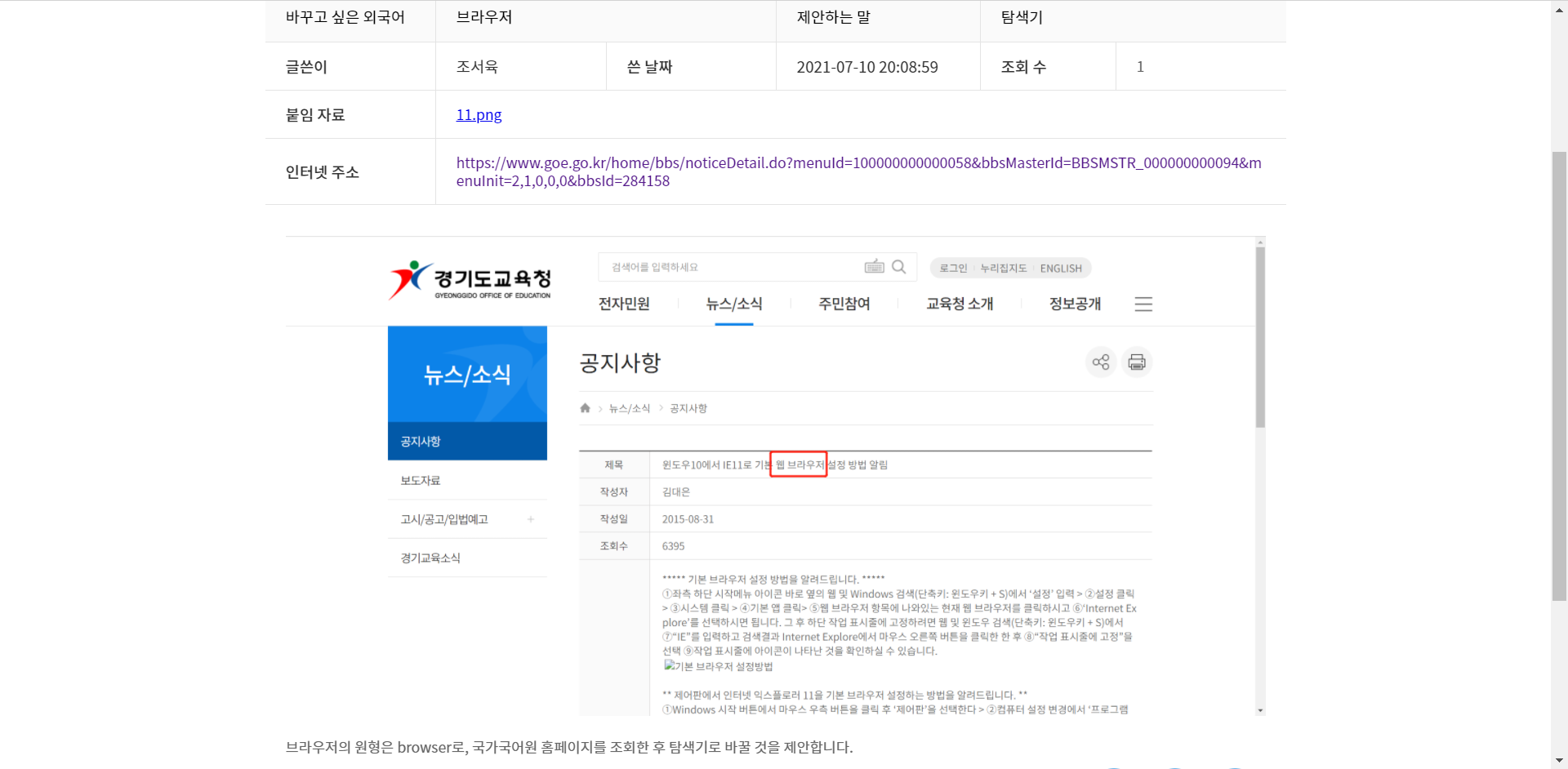Click the 로그인 button
Image resolution: width=1568 pixels, height=769 pixels.
tap(952, 269)
